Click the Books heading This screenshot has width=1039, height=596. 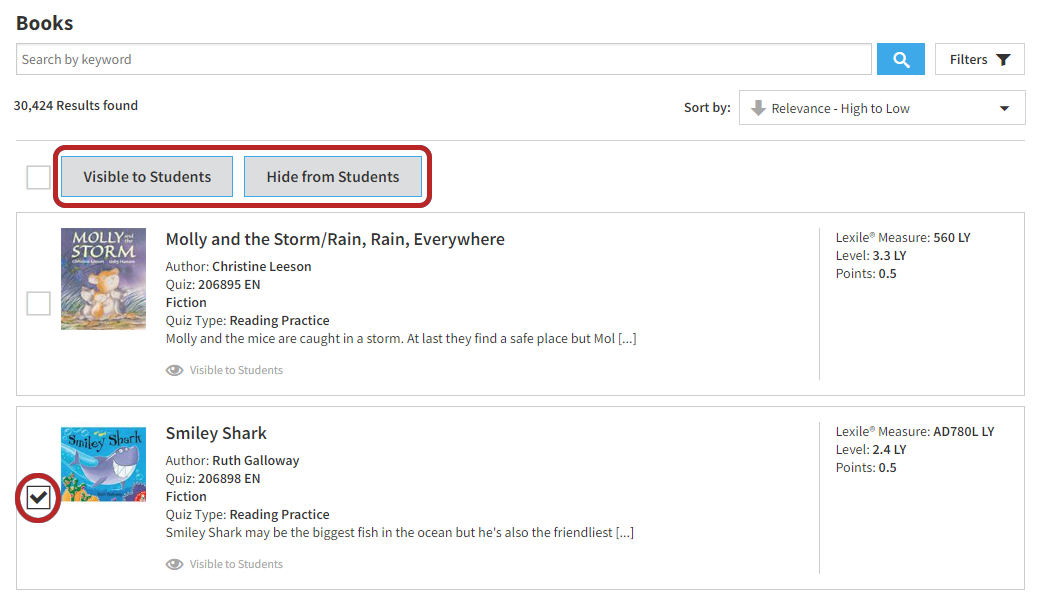pos(44,23)
